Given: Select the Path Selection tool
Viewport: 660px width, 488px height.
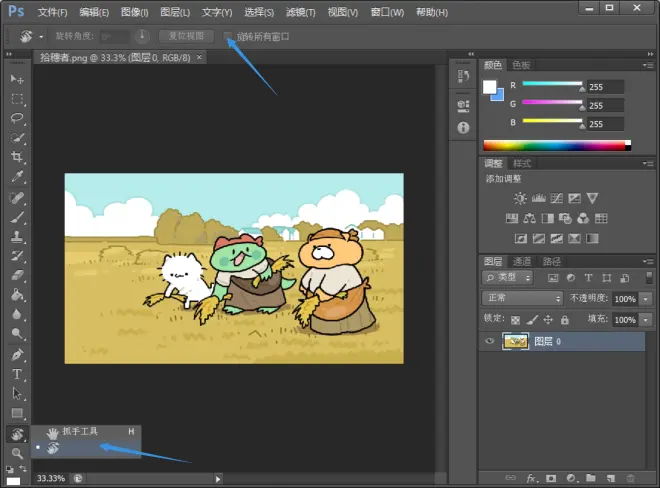Looking at the screenshot, I should click(x=17, y=394).
